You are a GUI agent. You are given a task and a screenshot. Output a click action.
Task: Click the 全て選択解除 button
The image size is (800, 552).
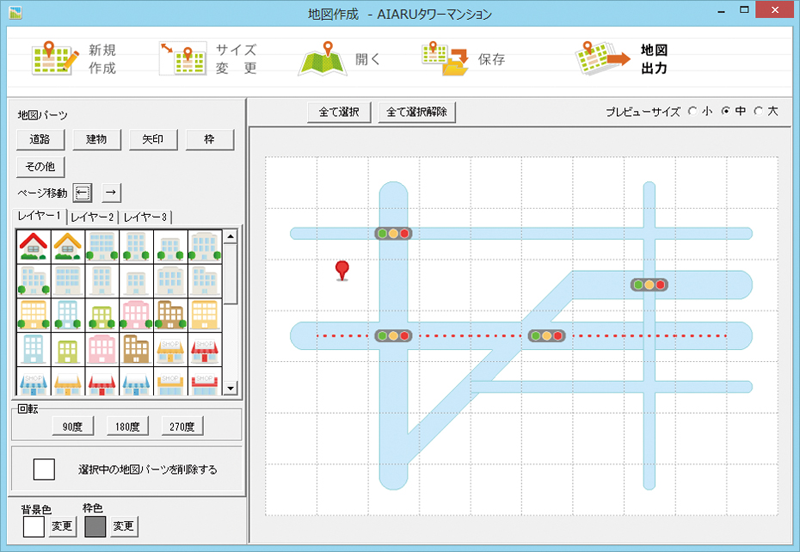coord(417,112)
